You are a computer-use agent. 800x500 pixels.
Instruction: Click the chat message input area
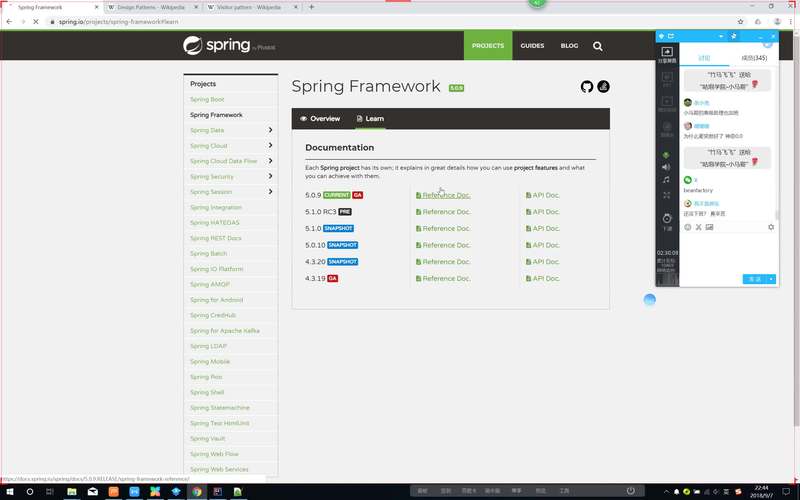[728, 253]
